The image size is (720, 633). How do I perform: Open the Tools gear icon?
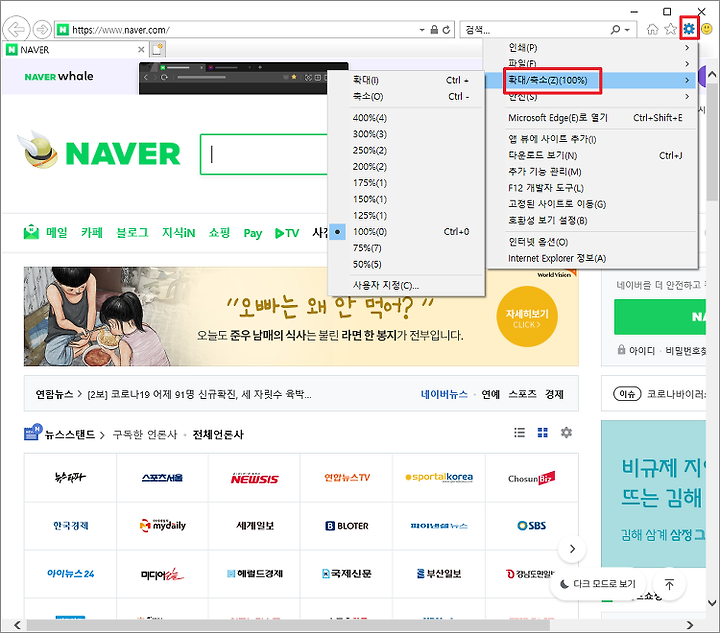click(689, 29)
